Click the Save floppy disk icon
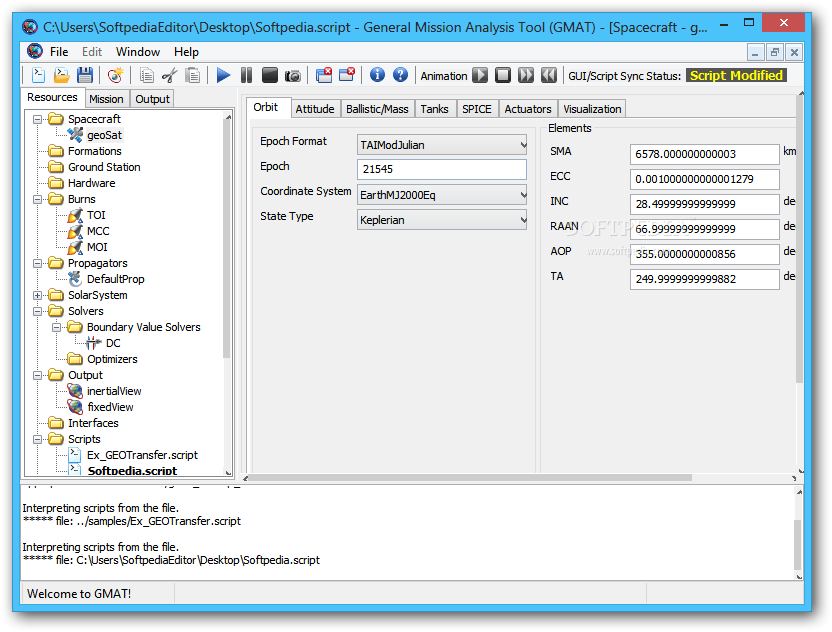 pos(85,75)
